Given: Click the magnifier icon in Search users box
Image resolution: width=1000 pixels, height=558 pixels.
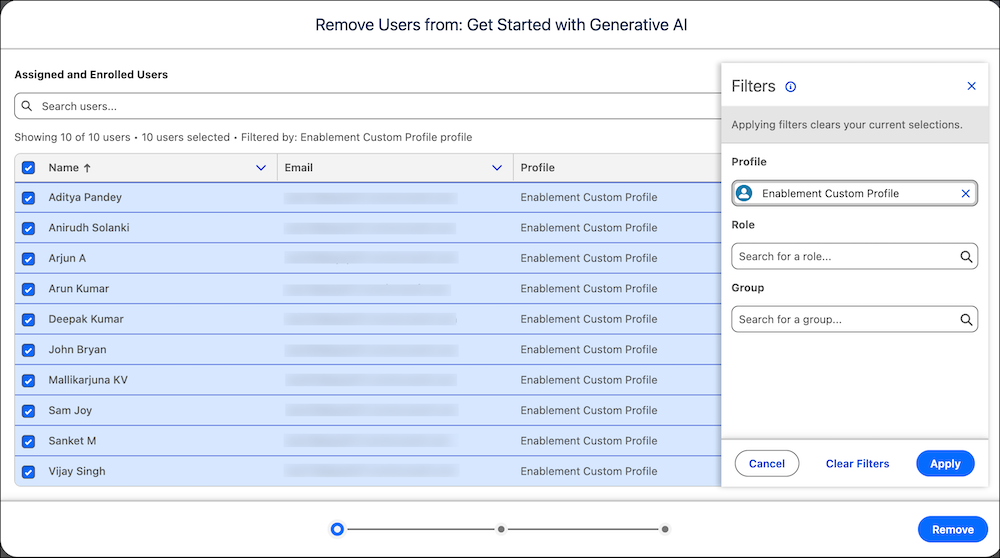Looking at the screenshot, I should coord(27,106).
